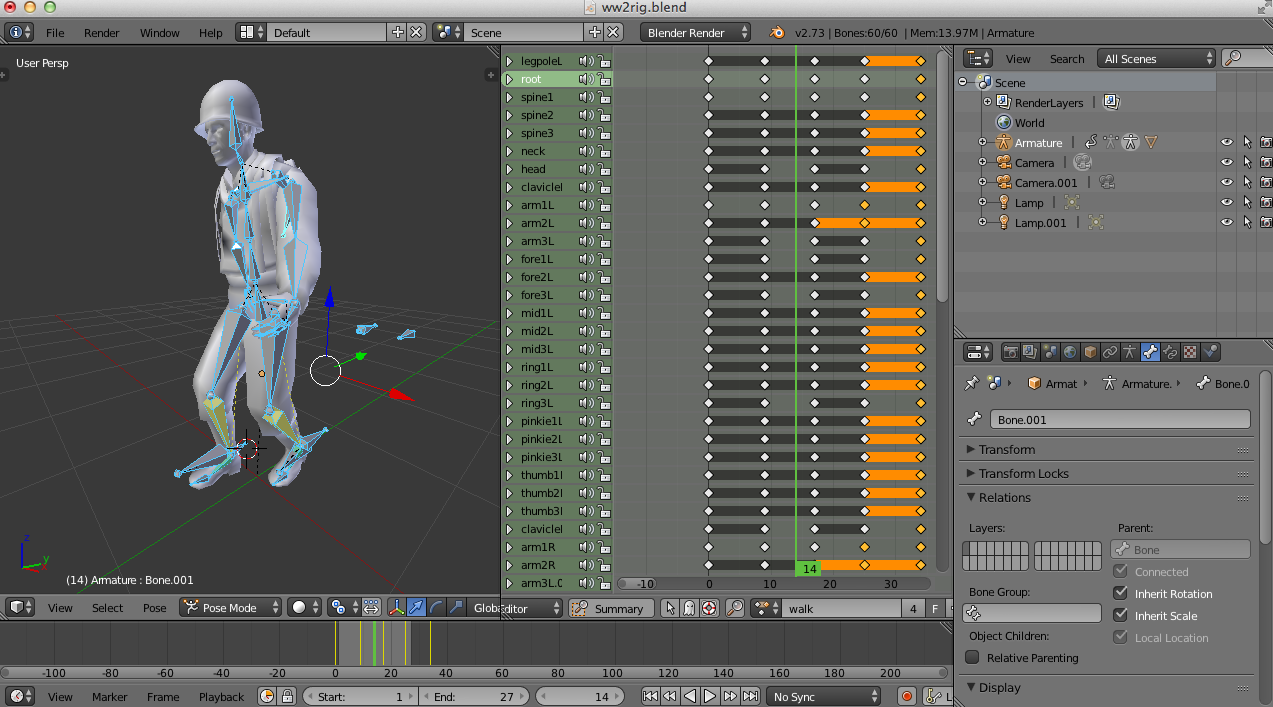Viewport: 1273px width, 707px height.
Task: Mute the spine2 channel speaker icon
Action: (x=586, y=115)
